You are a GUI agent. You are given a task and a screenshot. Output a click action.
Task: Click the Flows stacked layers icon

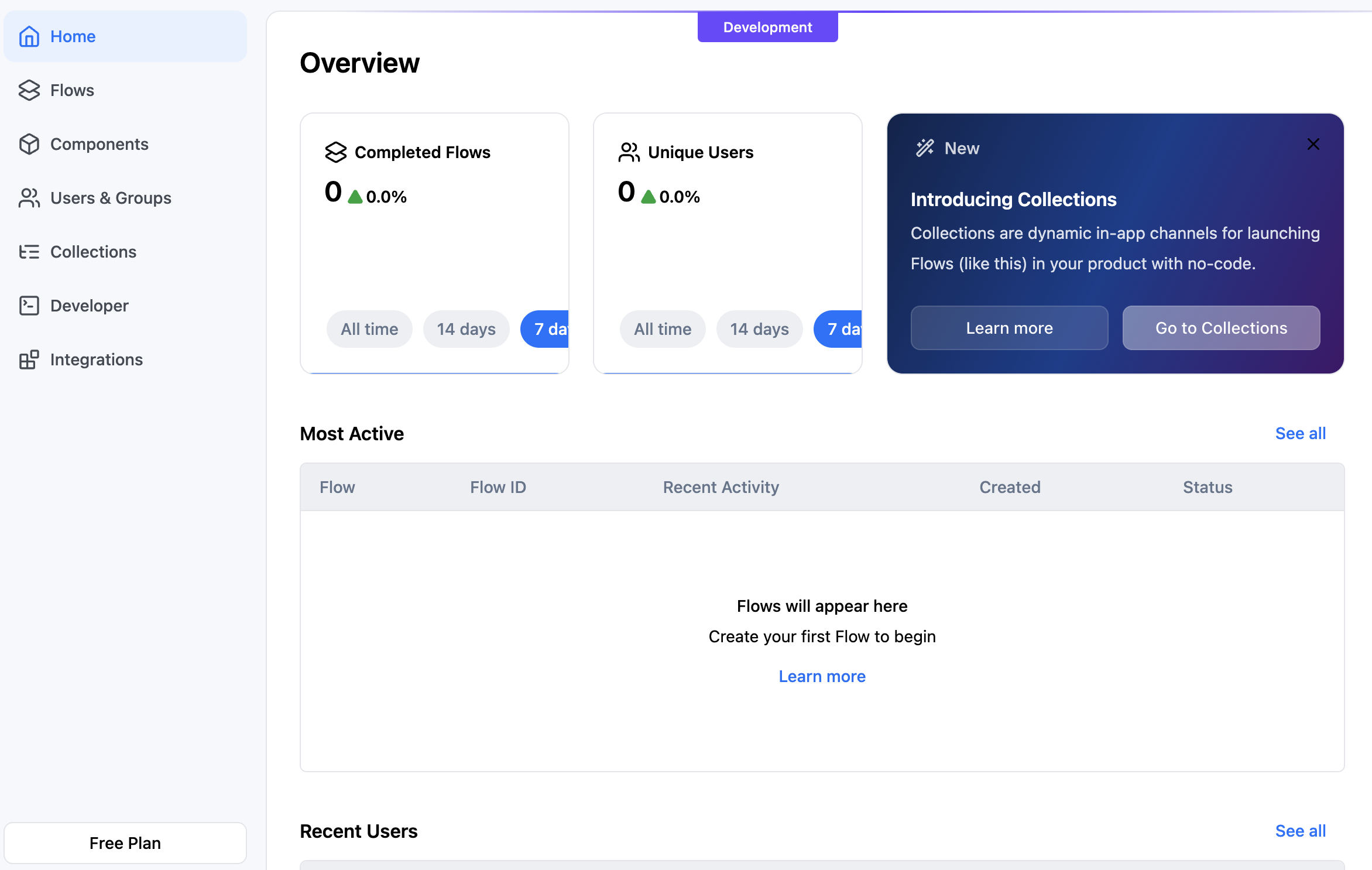tap(29, 90)
